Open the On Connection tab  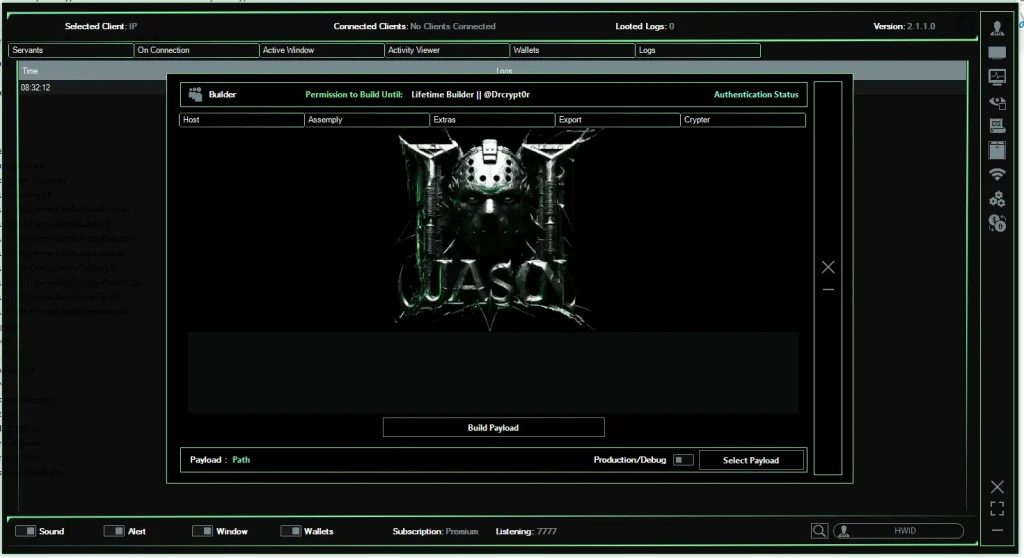(196, 50)
